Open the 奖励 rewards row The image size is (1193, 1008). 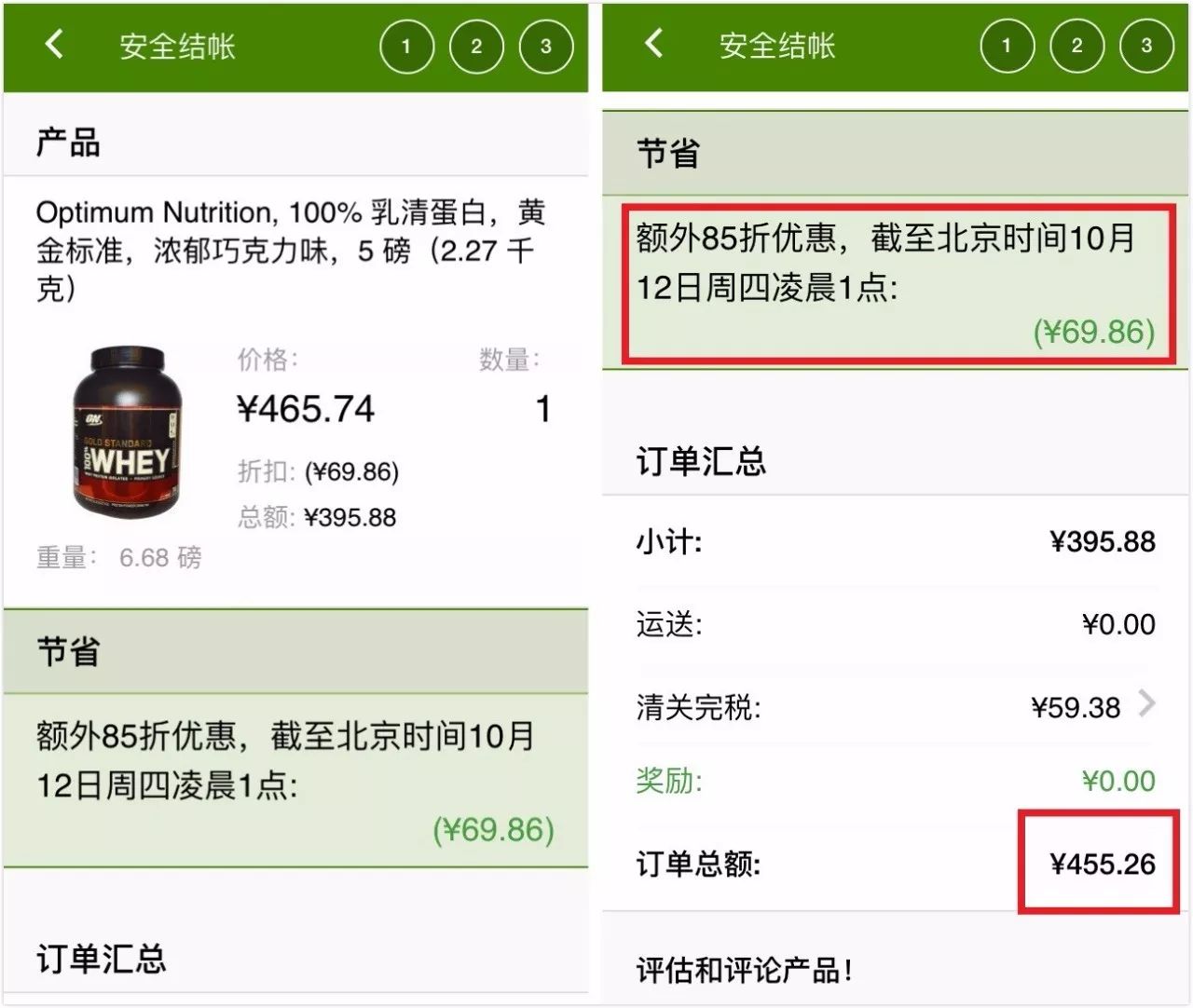[x=896, y=780]
